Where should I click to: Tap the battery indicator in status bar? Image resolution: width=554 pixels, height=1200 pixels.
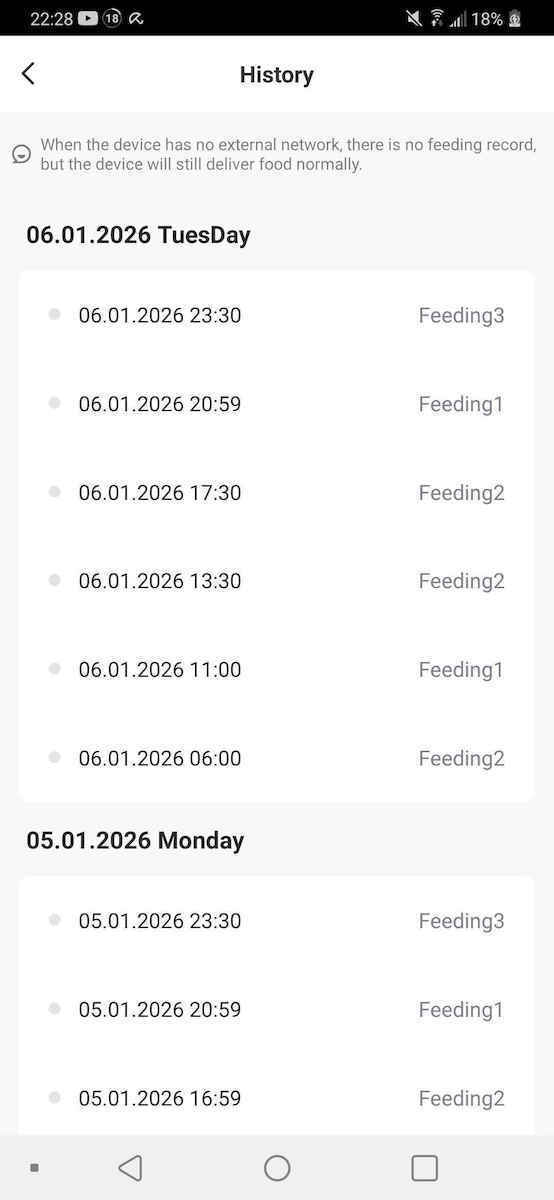click(x=515, y=18)
